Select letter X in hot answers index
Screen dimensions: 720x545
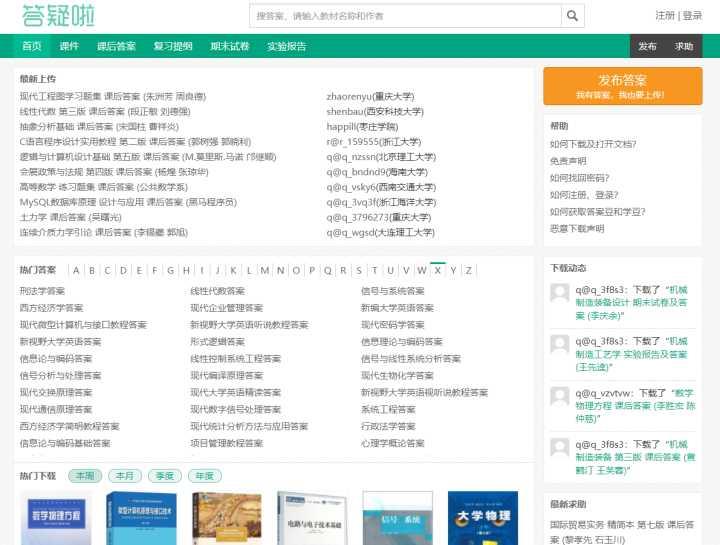tap(438, 270)
